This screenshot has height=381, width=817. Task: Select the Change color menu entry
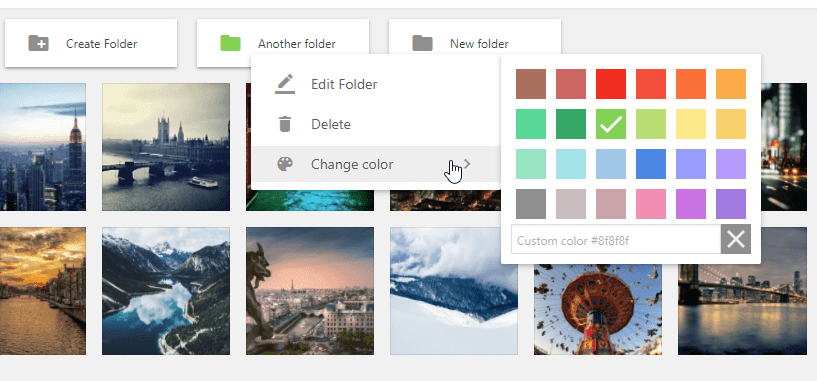(x=376, y=164)
